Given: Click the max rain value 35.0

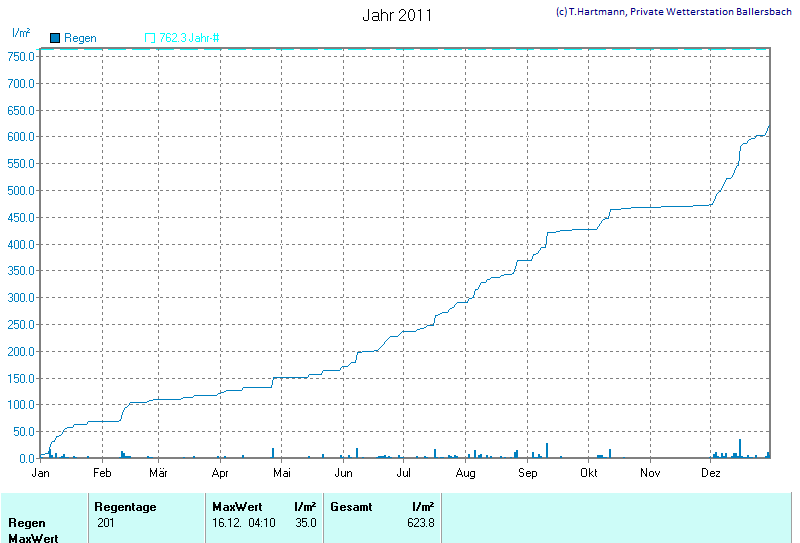Looking at the screenshot, I should (306, 523).
